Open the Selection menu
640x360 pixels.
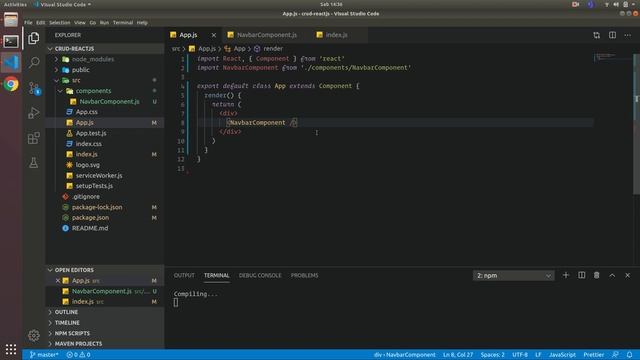click(x=60, y=23)
